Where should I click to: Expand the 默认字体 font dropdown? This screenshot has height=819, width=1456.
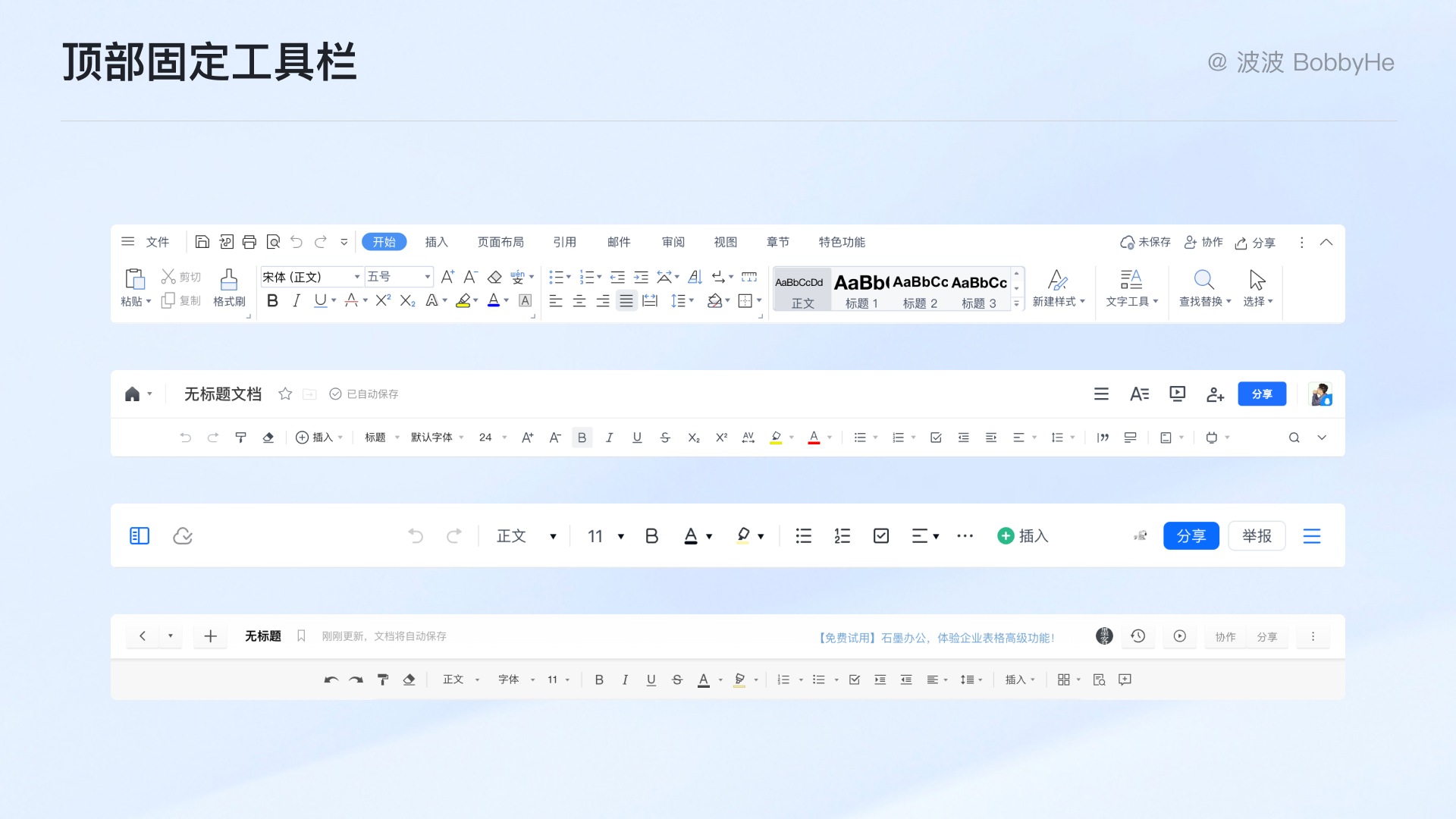click(x=438, y=438)
